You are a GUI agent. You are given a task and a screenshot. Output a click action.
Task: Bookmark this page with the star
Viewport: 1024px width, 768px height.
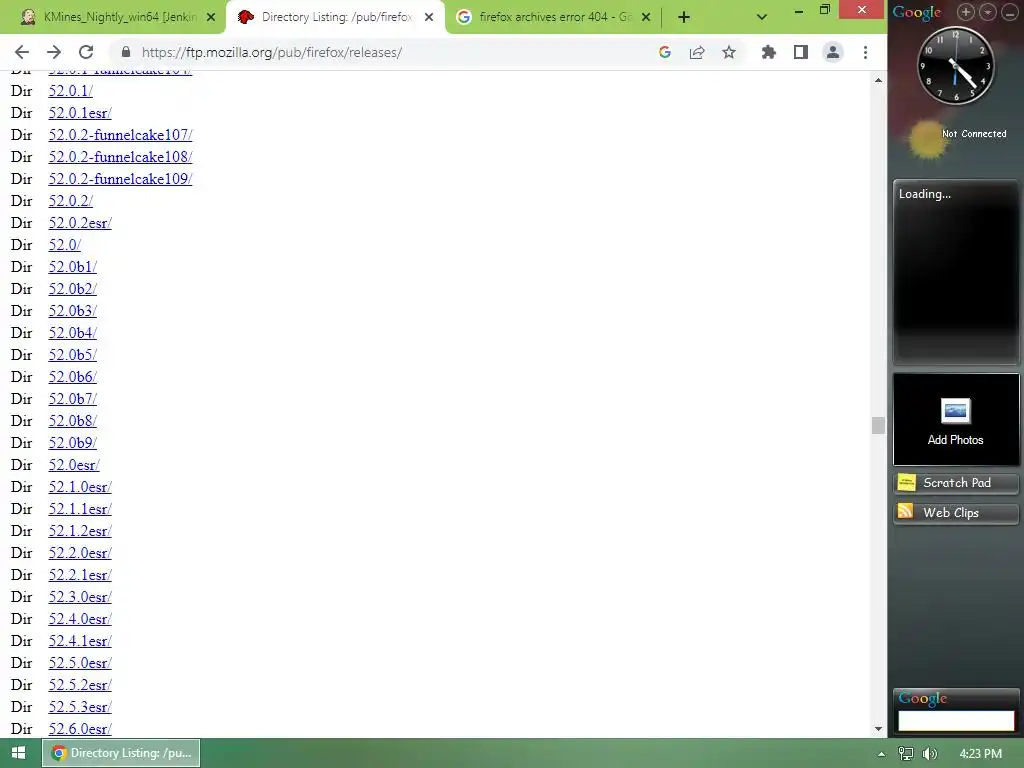point(729,52)
